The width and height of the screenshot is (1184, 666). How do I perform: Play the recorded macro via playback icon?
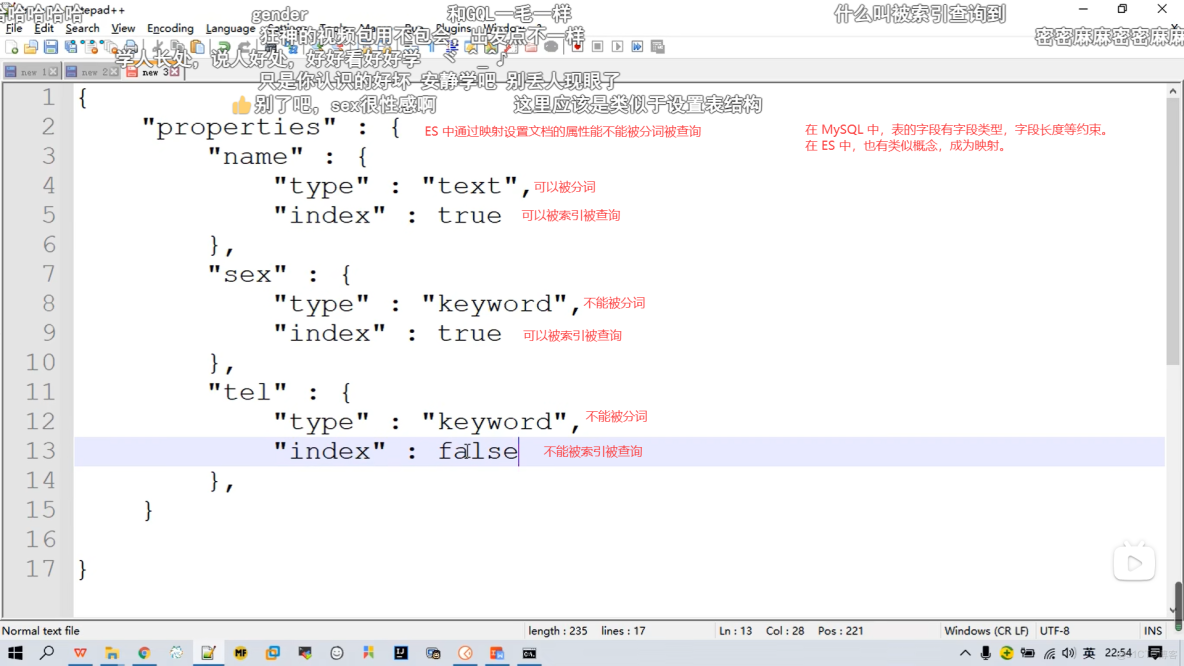pyautogui.click(x=617, y=46)
